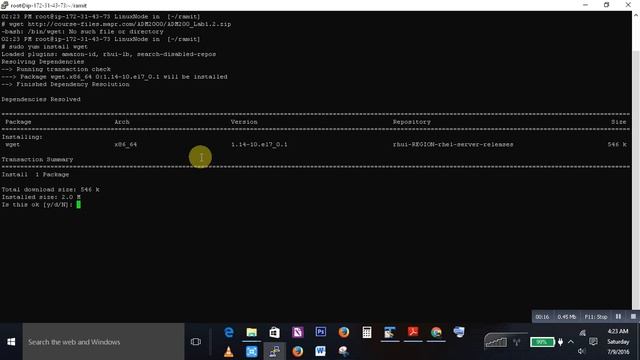Stop the screen recording with the square button
The width and height of the screenshot is (640, 360).
click(x=633, y=316)
